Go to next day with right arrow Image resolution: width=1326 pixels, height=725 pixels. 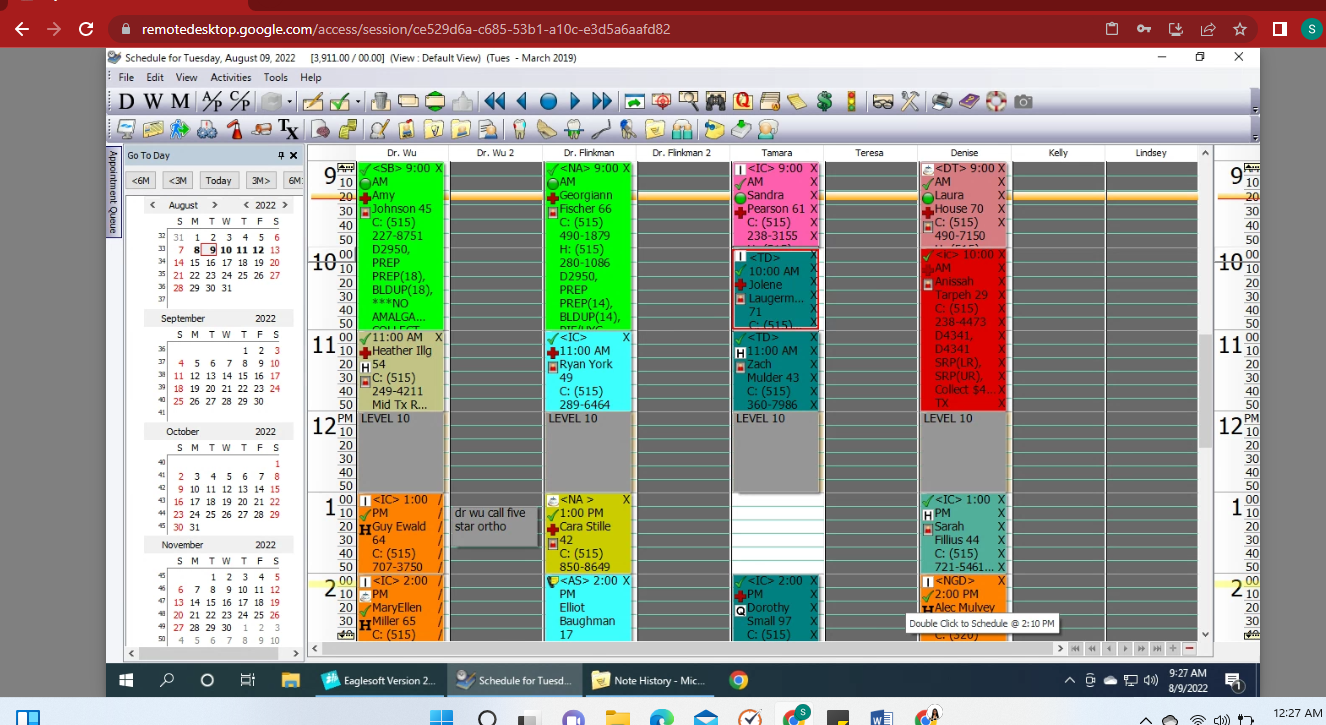point(575,101)
